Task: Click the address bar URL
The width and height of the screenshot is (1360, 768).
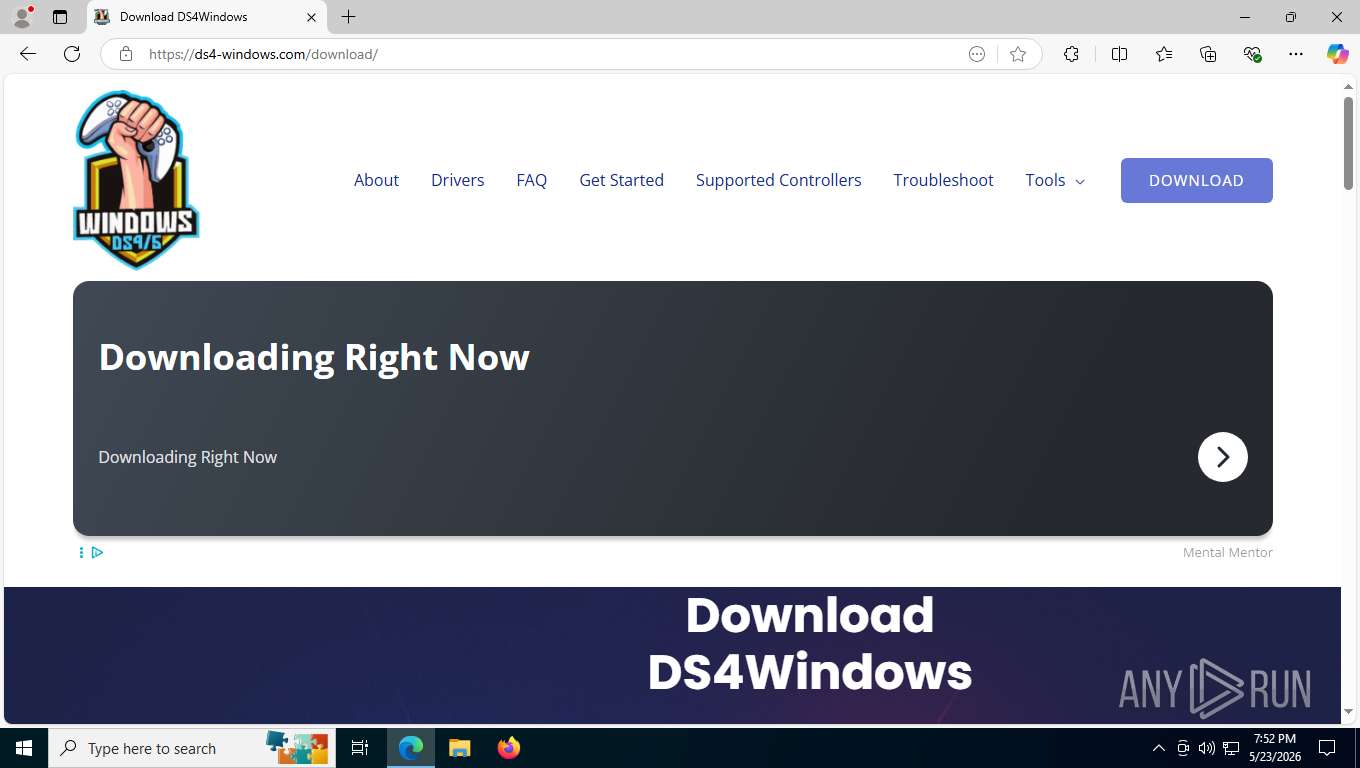Action: point(263,54)
